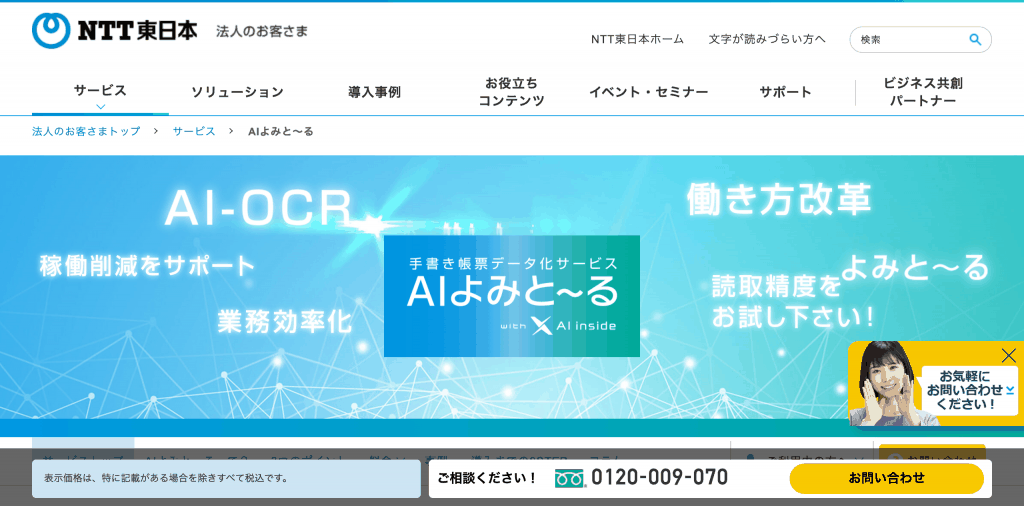
Task: Click the operator woman chat image
Action: click(885, 384)
